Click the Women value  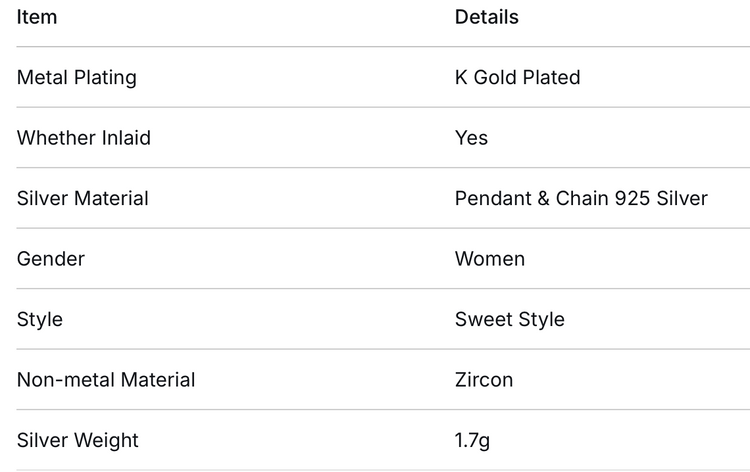[x=490, y=259]
